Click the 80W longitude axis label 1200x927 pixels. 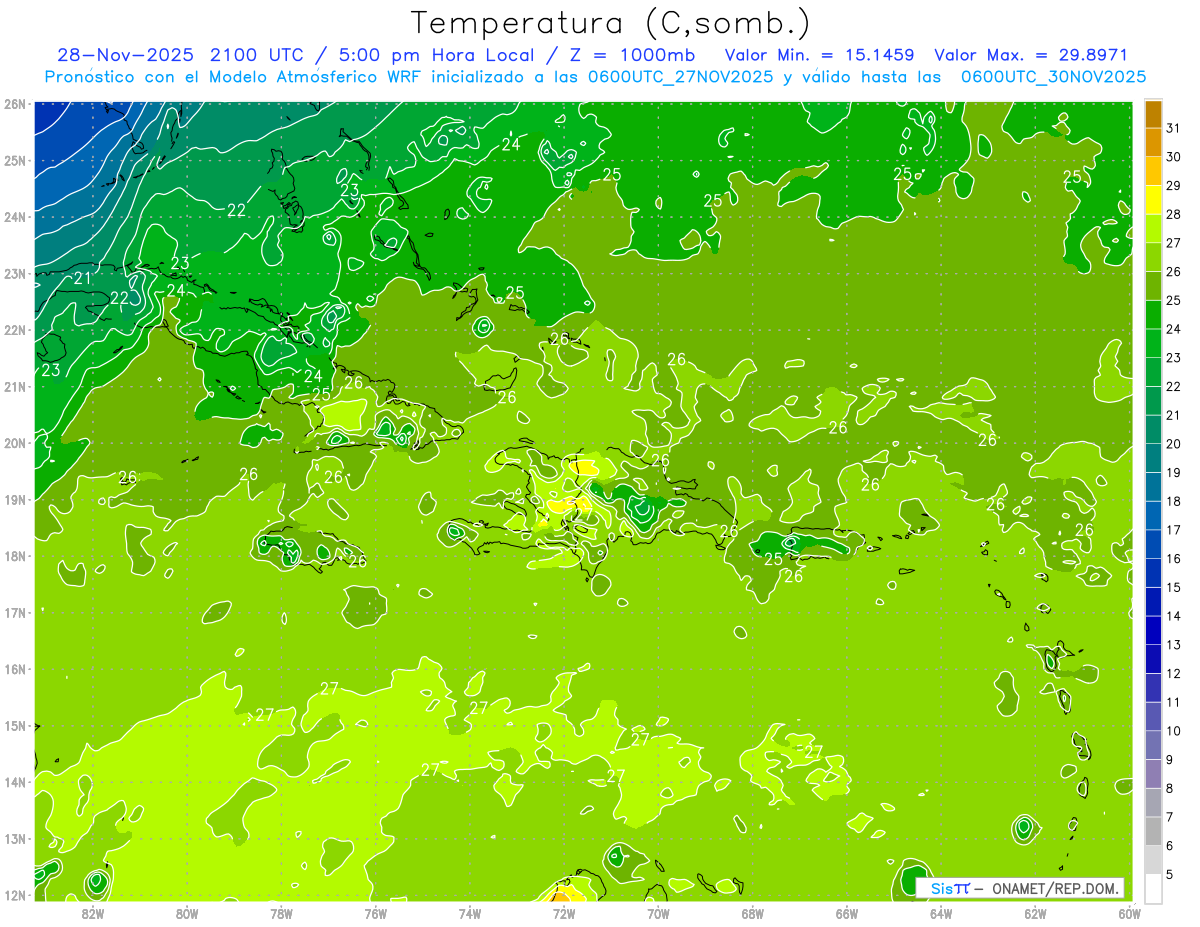pos(187,914)
